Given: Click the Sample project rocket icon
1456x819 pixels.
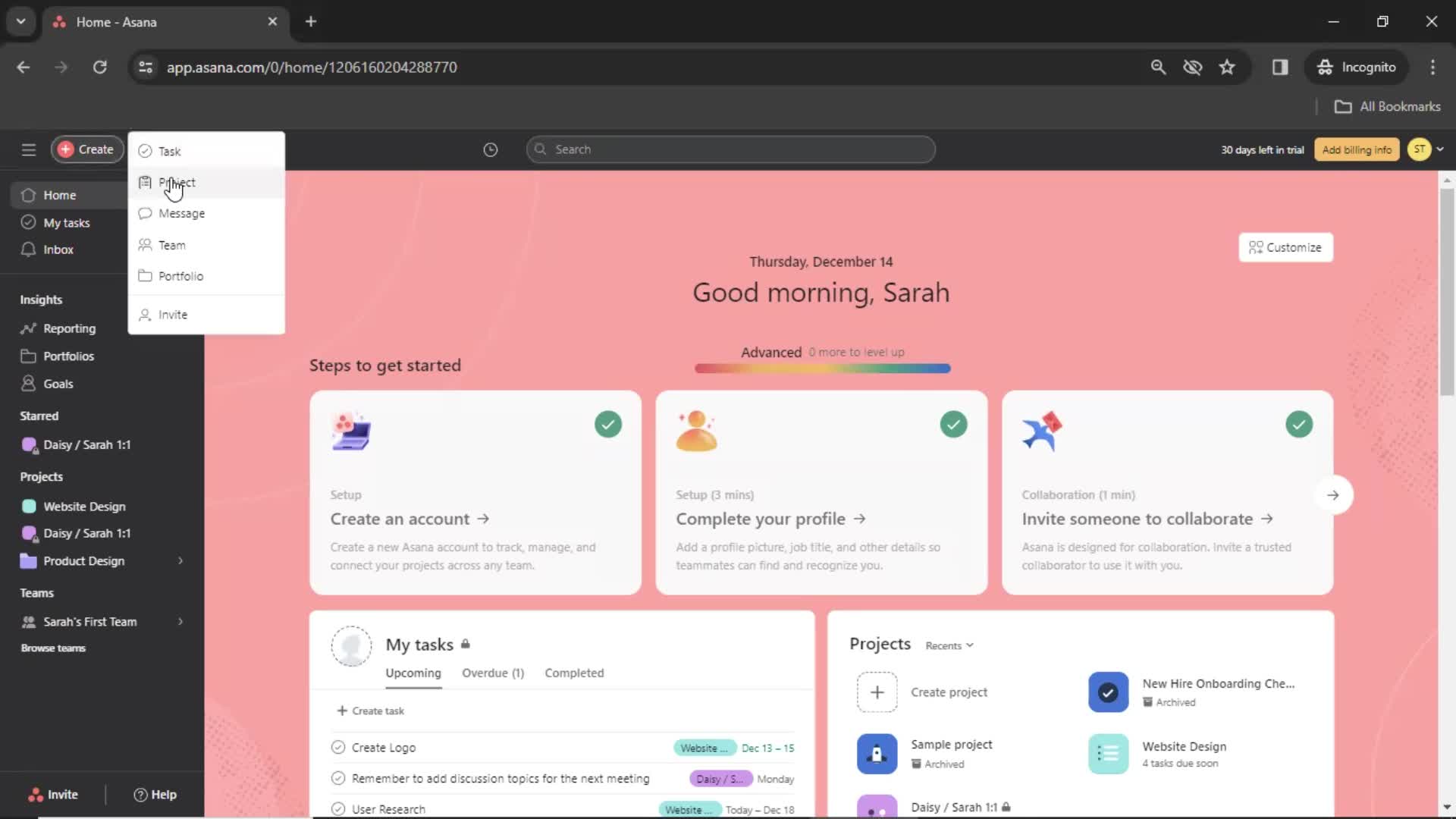Looking at the screenshot, I should [877, 754].
